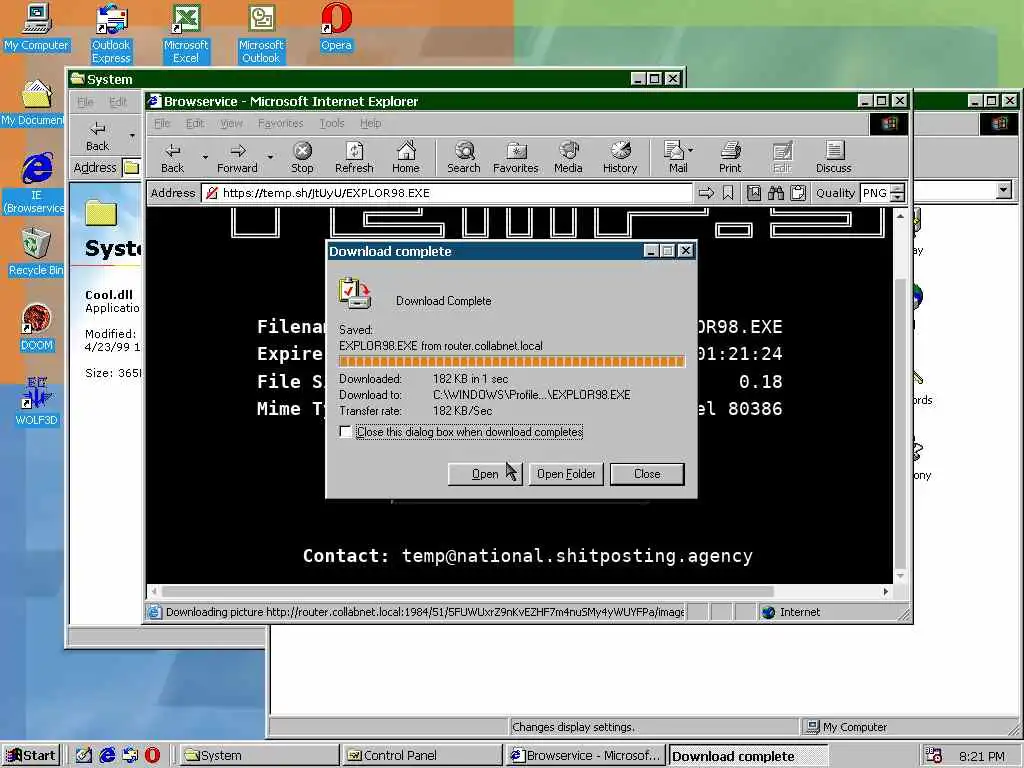Launch Outlook Express from quick launch bar
Viewport: 1024px width, 768px height.
pos(130,755)
